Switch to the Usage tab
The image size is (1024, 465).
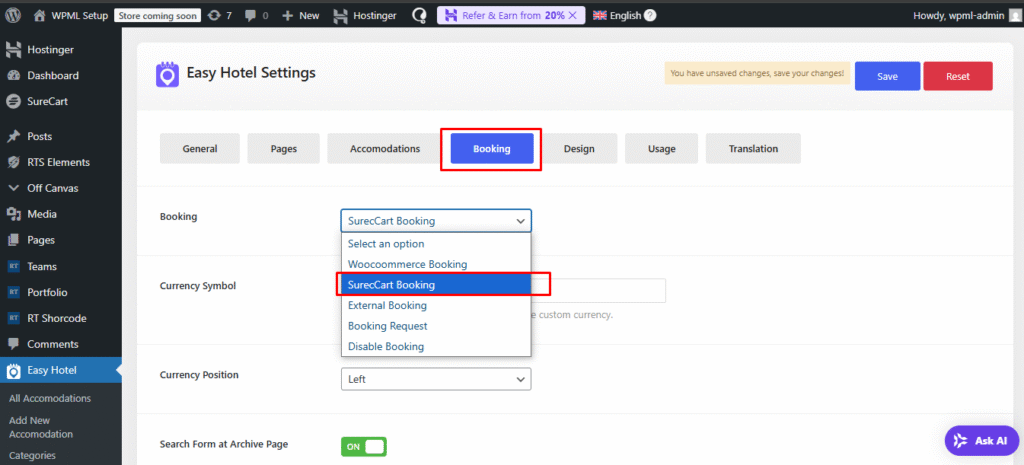point(662,148)
